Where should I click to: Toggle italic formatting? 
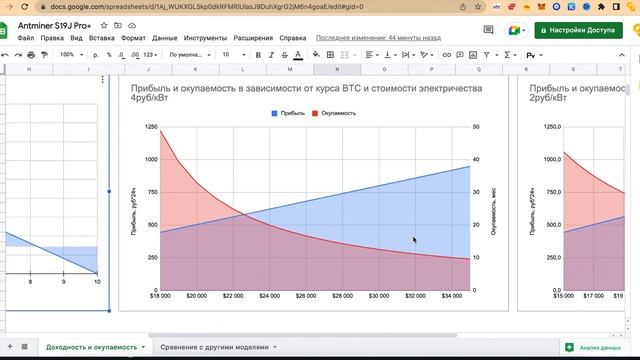271,55
